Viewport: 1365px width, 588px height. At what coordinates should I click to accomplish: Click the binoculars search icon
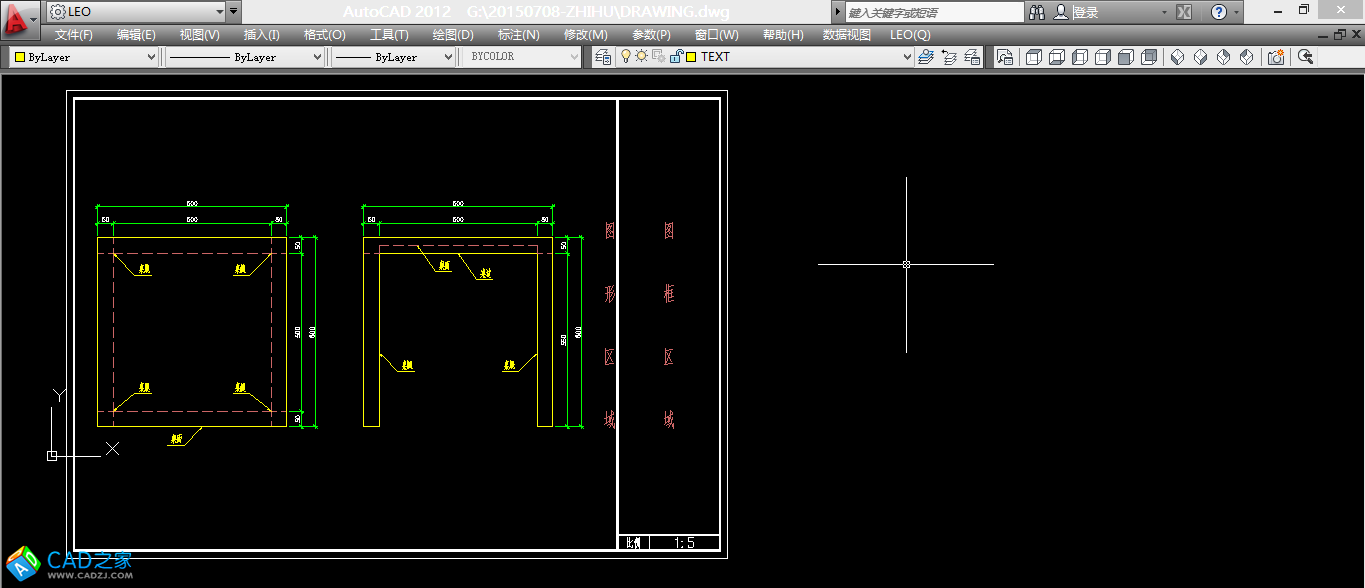[1037, 12]
